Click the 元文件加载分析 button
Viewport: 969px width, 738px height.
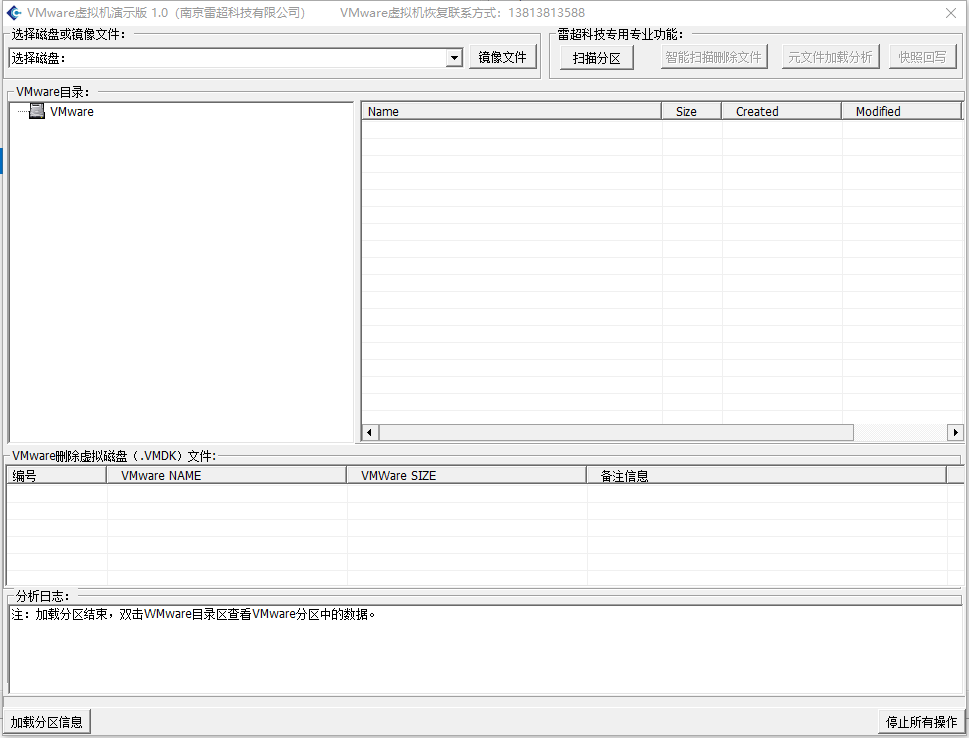tap(830, 57)
